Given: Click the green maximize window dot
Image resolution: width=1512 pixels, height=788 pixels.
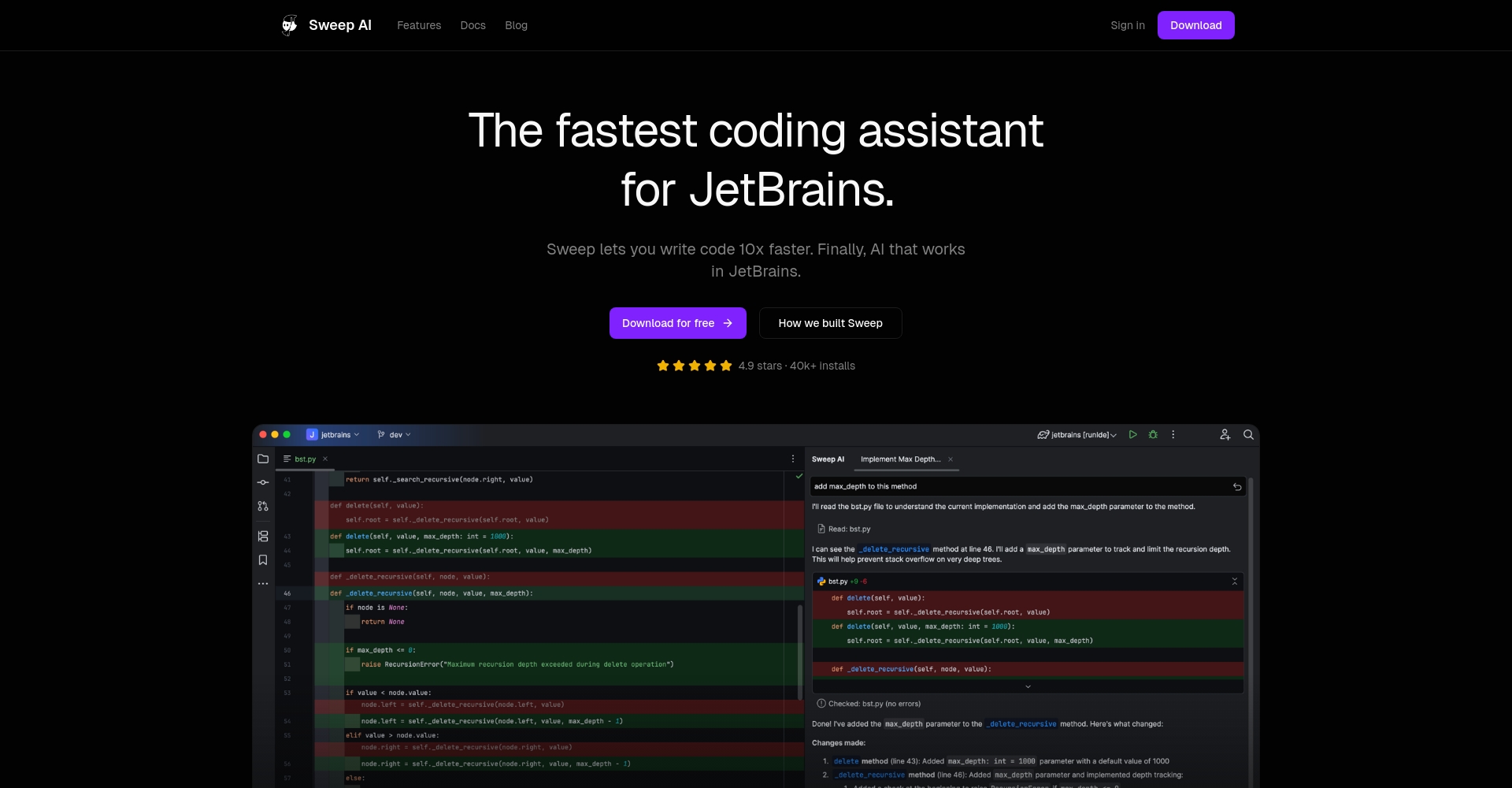Looking at the screenshot, I should click(287, 435).
